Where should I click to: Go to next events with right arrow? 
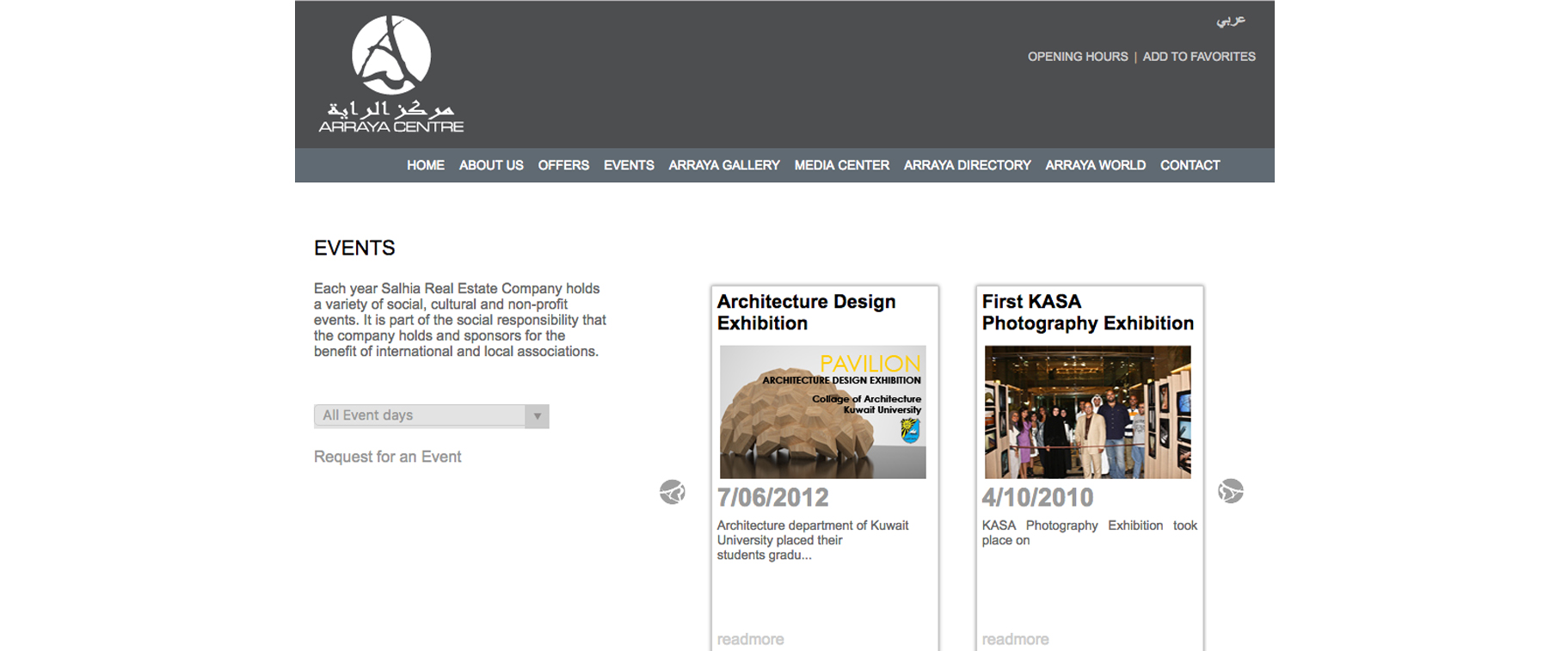1231,491
